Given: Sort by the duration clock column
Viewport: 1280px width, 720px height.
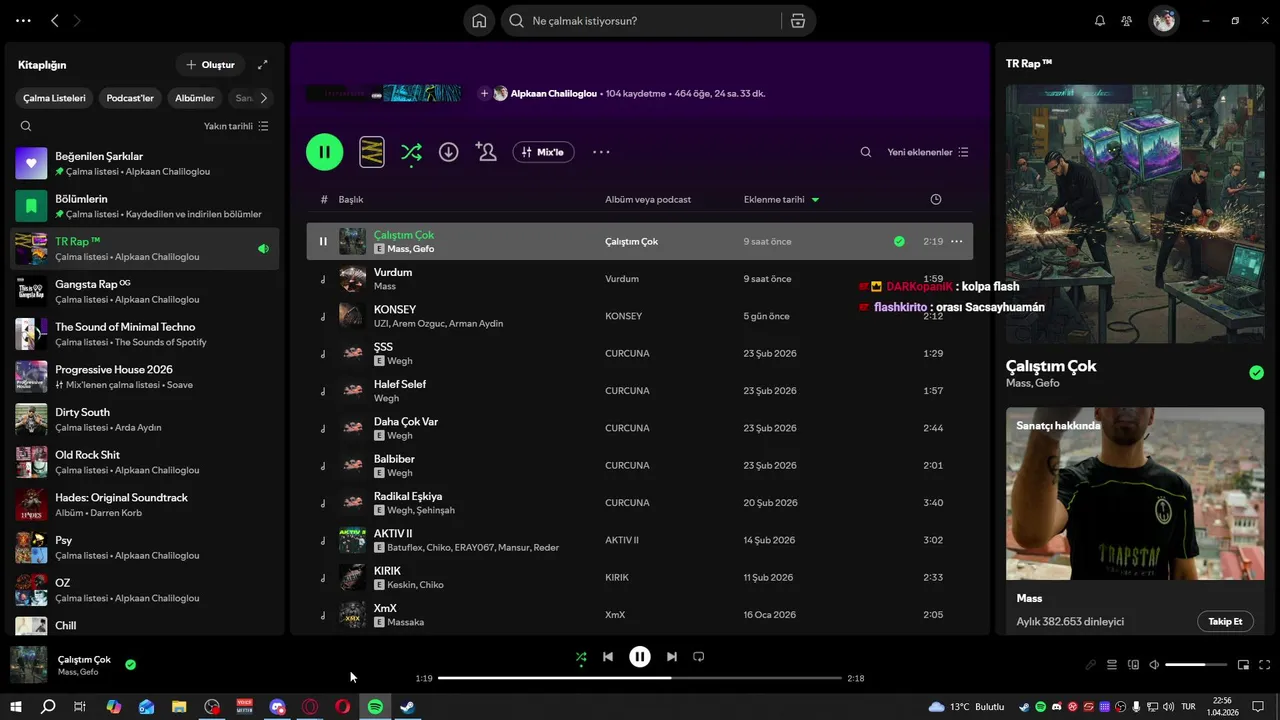Looking at the screenshot, I should pos(936,199).
